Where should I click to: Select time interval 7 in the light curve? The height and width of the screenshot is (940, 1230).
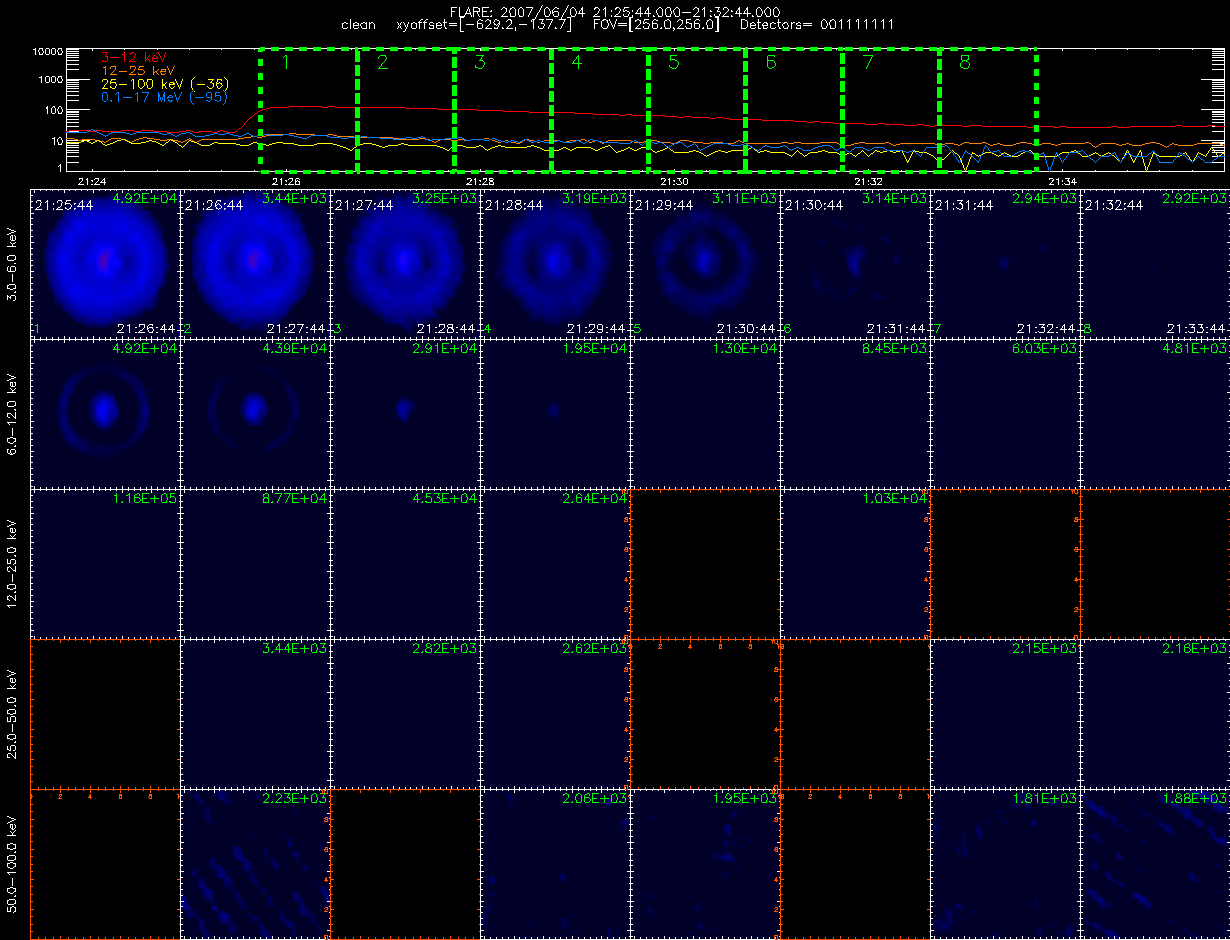pyautogui.click(x=891, y=109)
